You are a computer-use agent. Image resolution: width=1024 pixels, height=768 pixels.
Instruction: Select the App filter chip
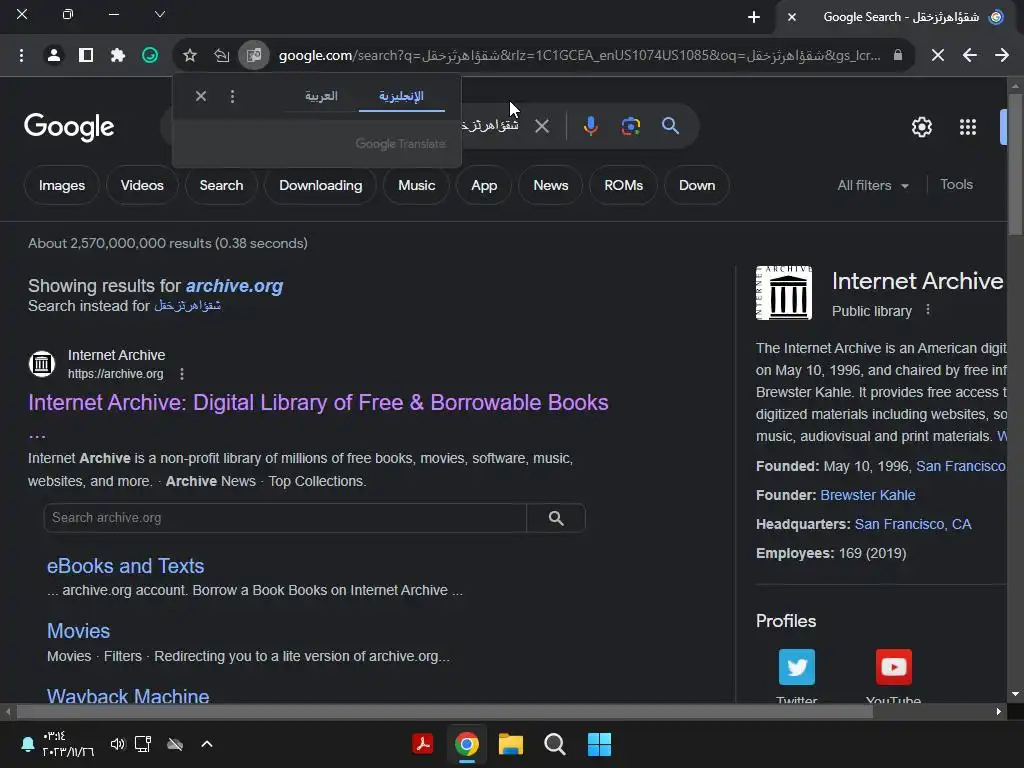485,185
